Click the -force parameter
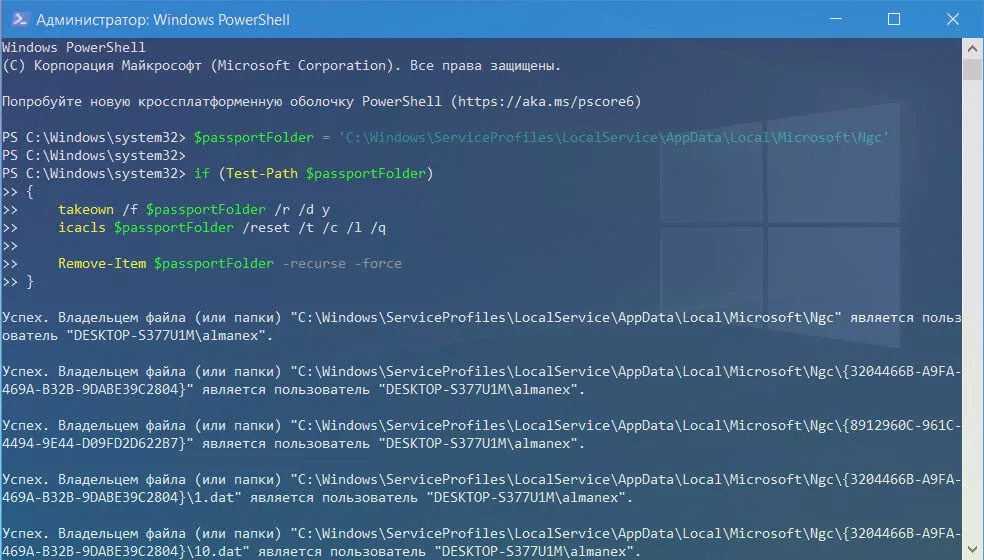 [x=378, y=263]
